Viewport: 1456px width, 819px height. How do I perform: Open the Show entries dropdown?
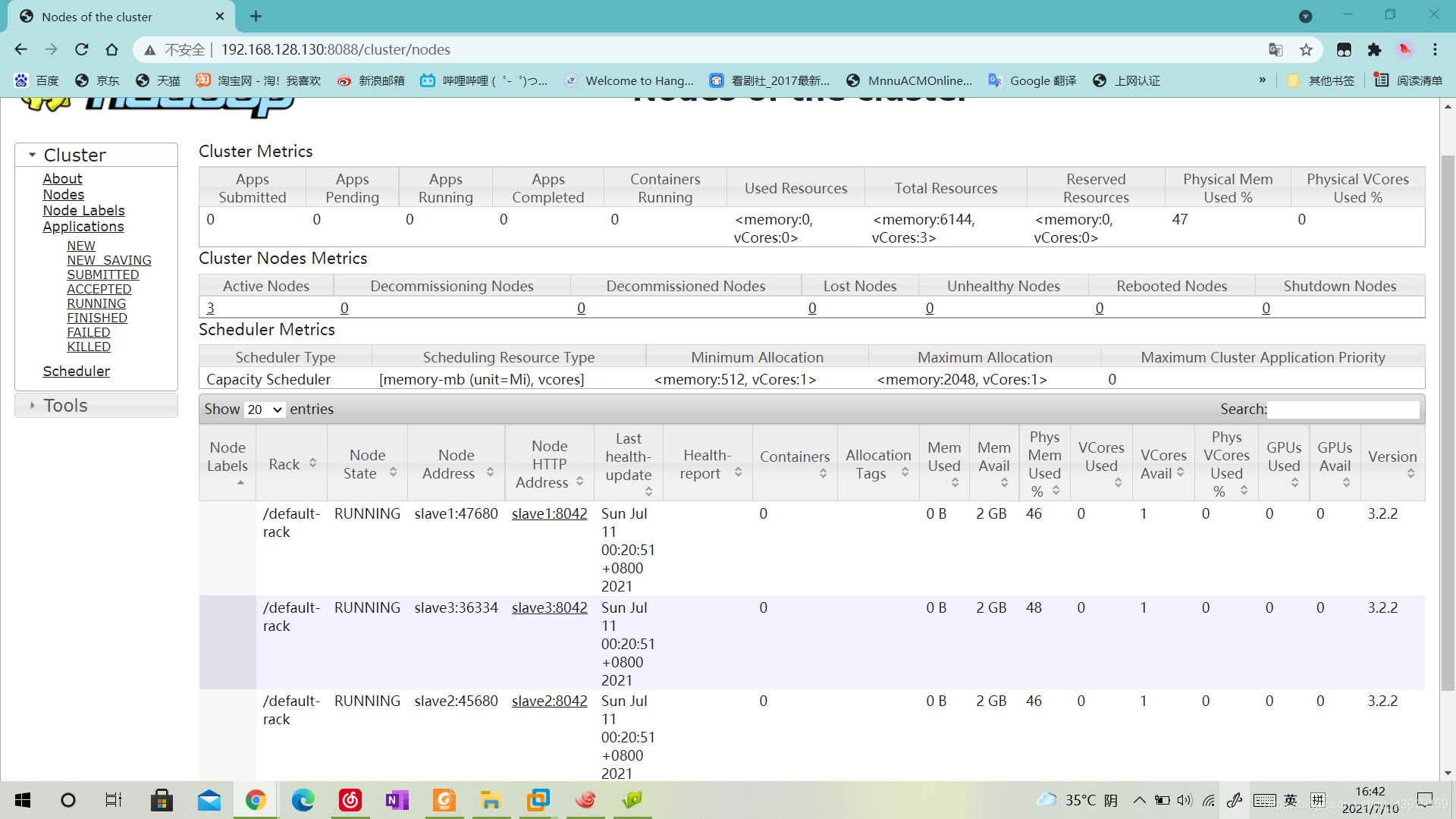pos(264,409)
